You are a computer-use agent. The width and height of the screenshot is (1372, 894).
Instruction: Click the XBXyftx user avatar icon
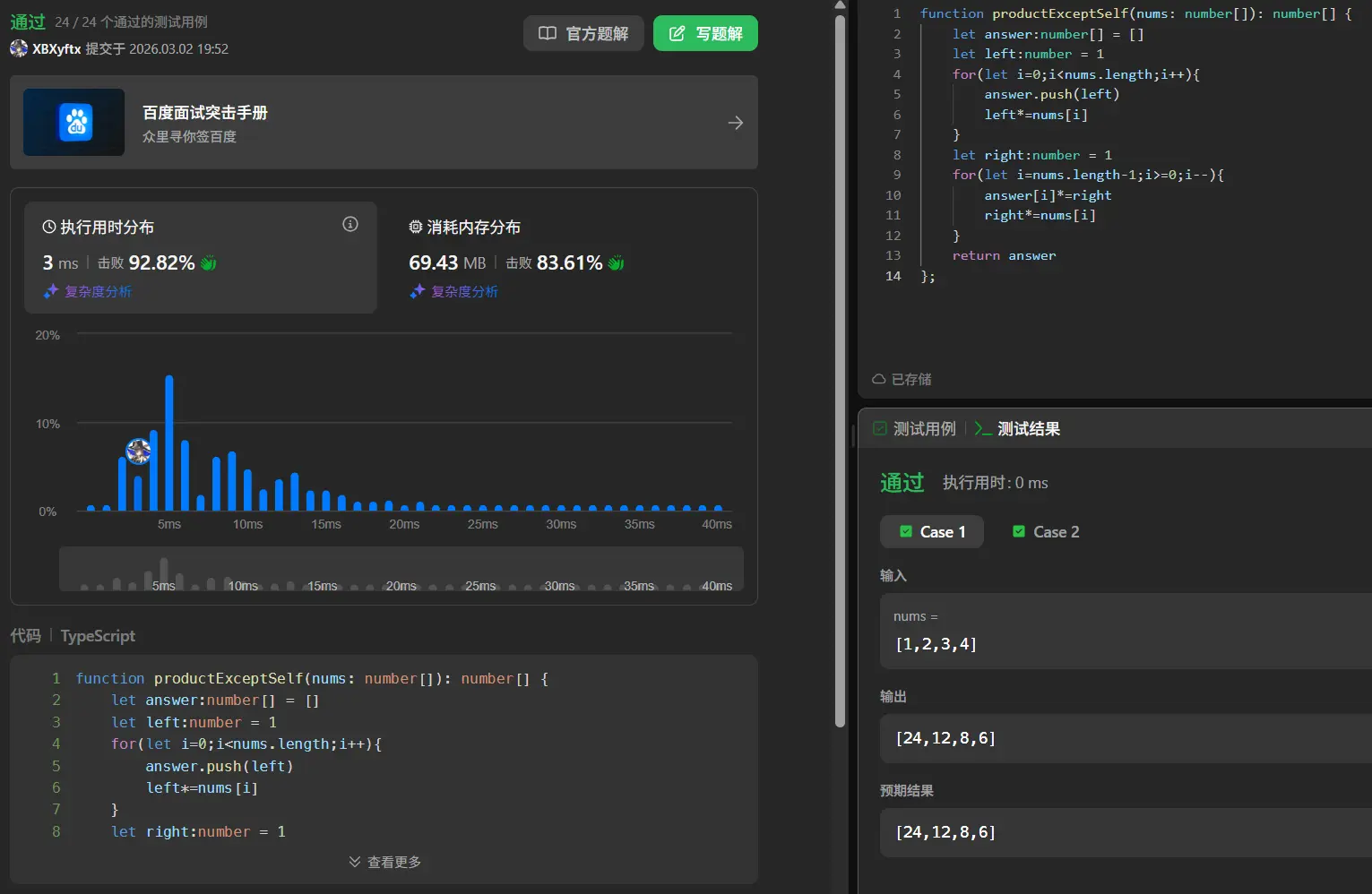click(19, 48)
